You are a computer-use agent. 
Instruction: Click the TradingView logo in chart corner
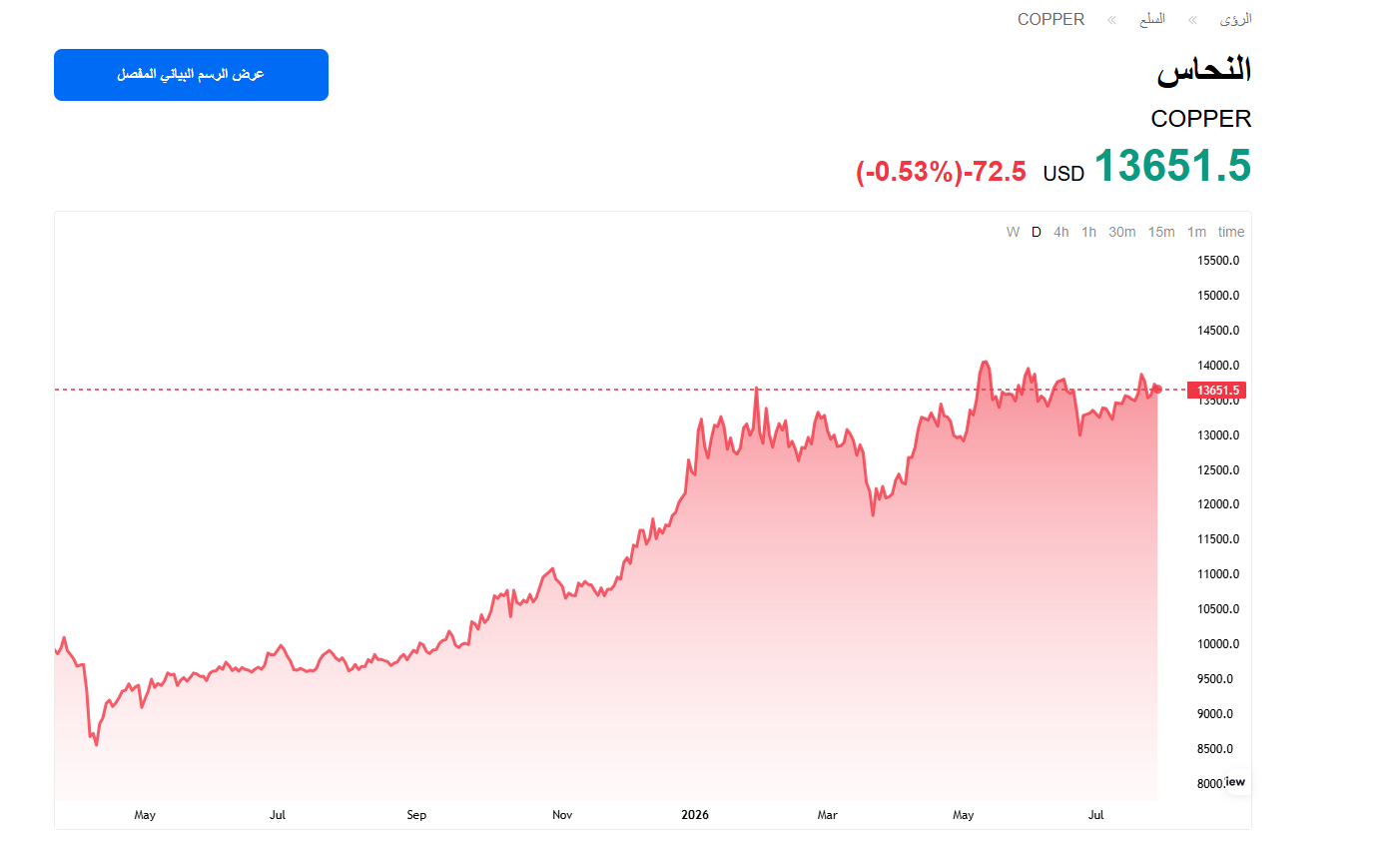click(1235, 782)
